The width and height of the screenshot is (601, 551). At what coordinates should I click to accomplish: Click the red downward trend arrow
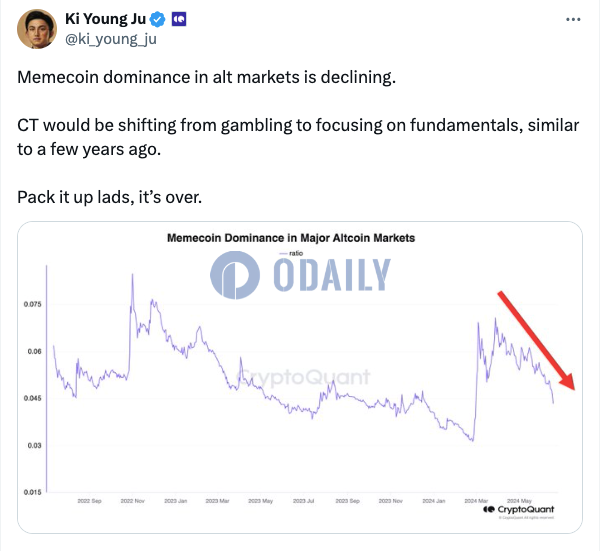[537, 341]
